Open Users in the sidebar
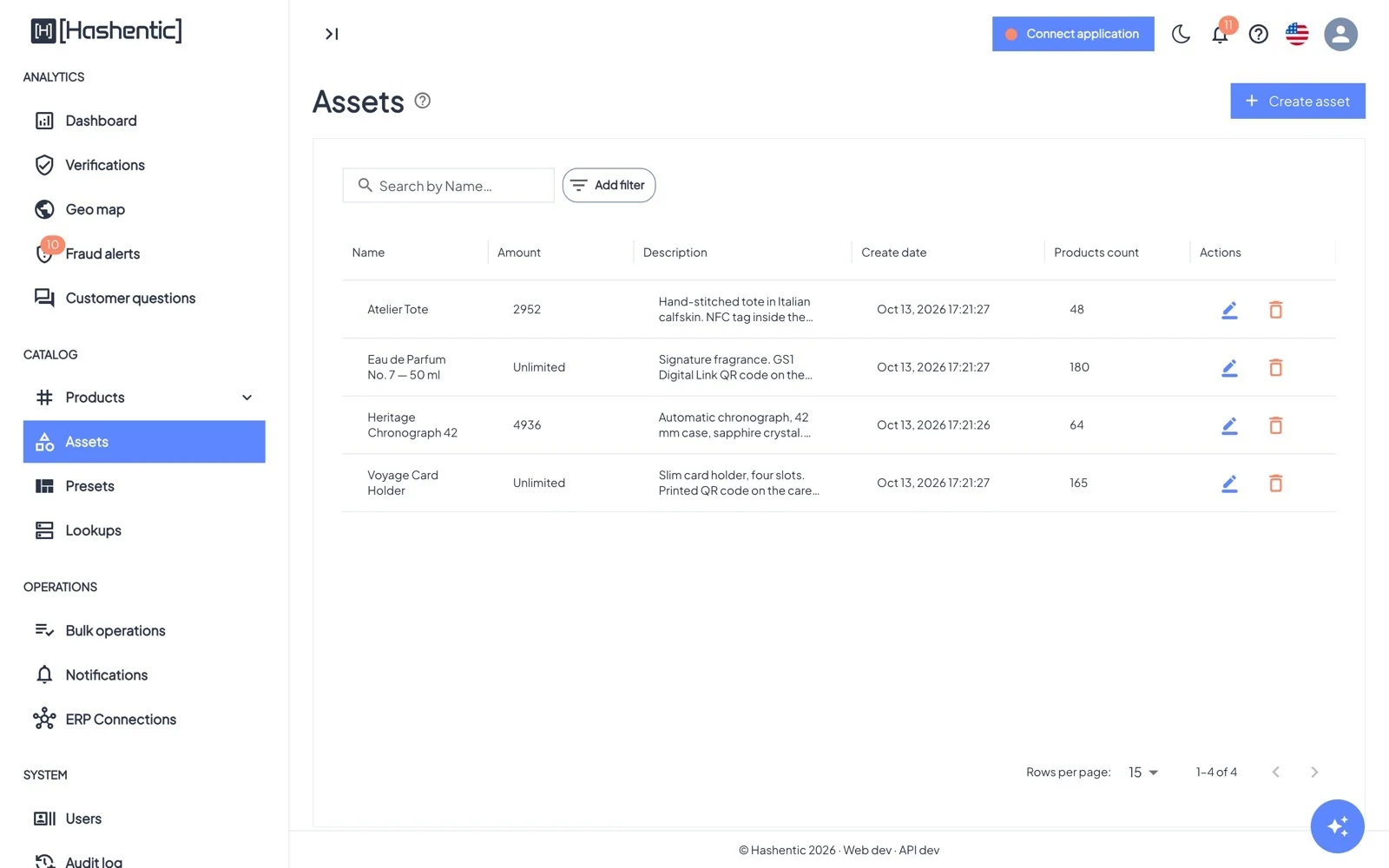Viewport: 1389px width, 868px height. pos(144,819)
